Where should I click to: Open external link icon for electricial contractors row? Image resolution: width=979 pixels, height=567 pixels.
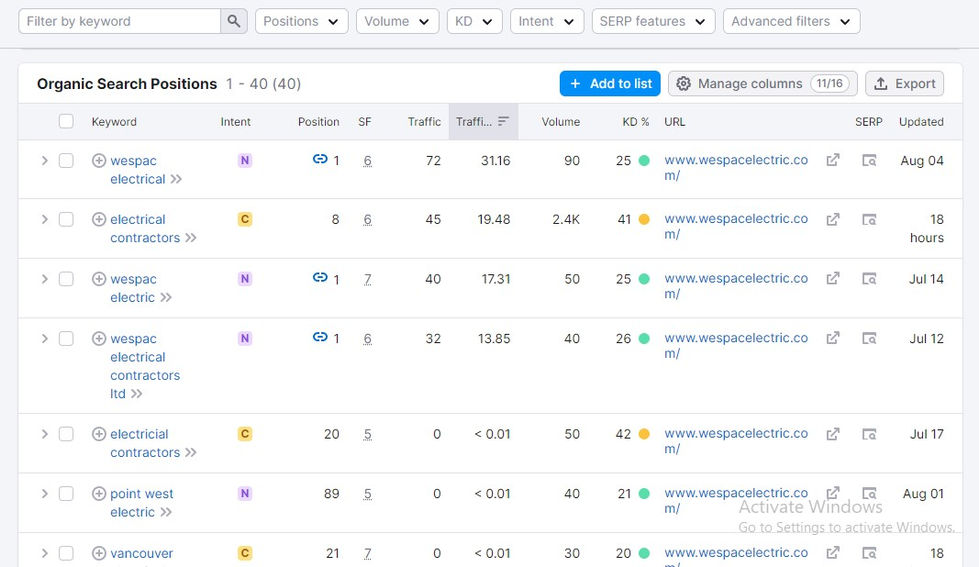pos(832,434)
